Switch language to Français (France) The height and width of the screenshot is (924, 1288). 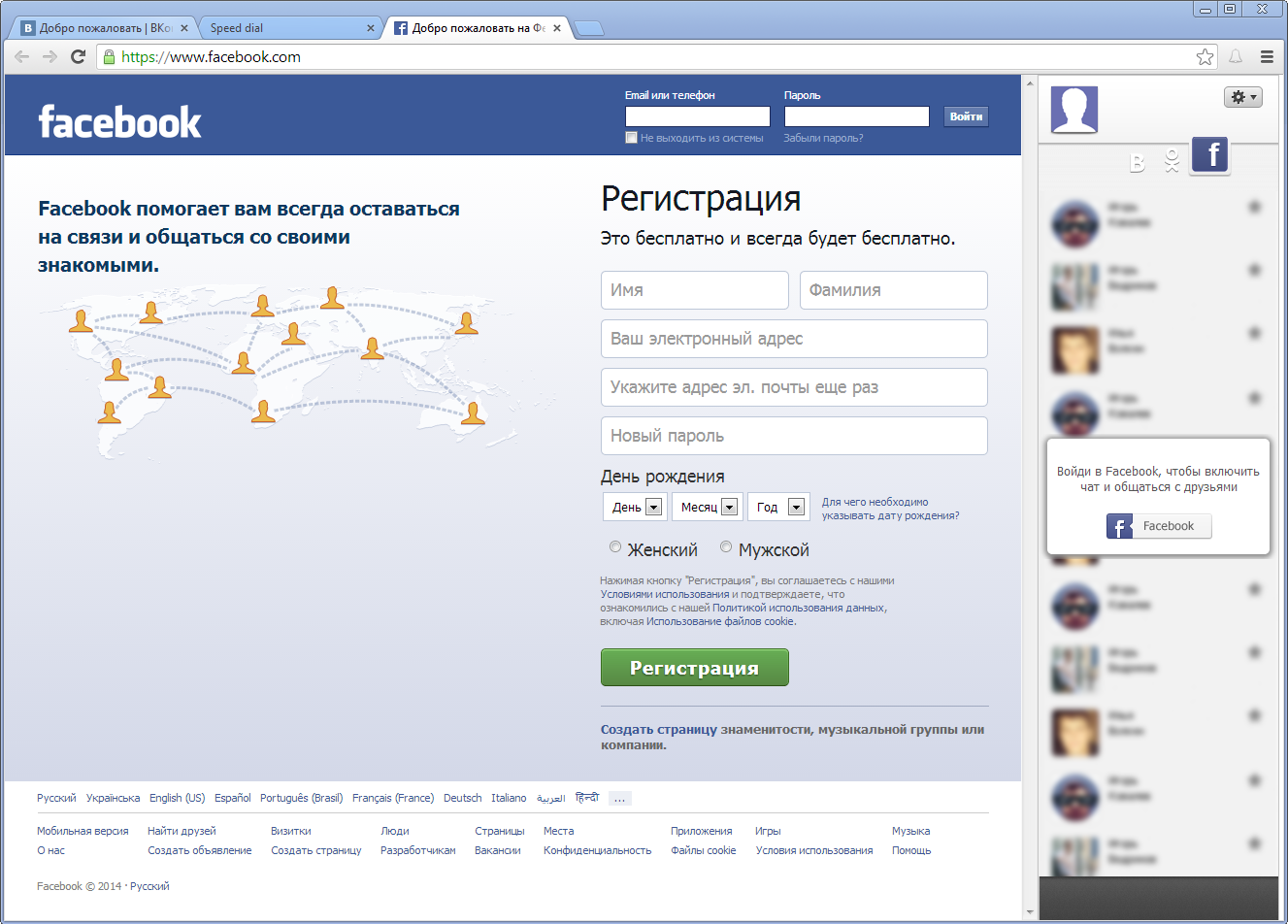point(393,799)
